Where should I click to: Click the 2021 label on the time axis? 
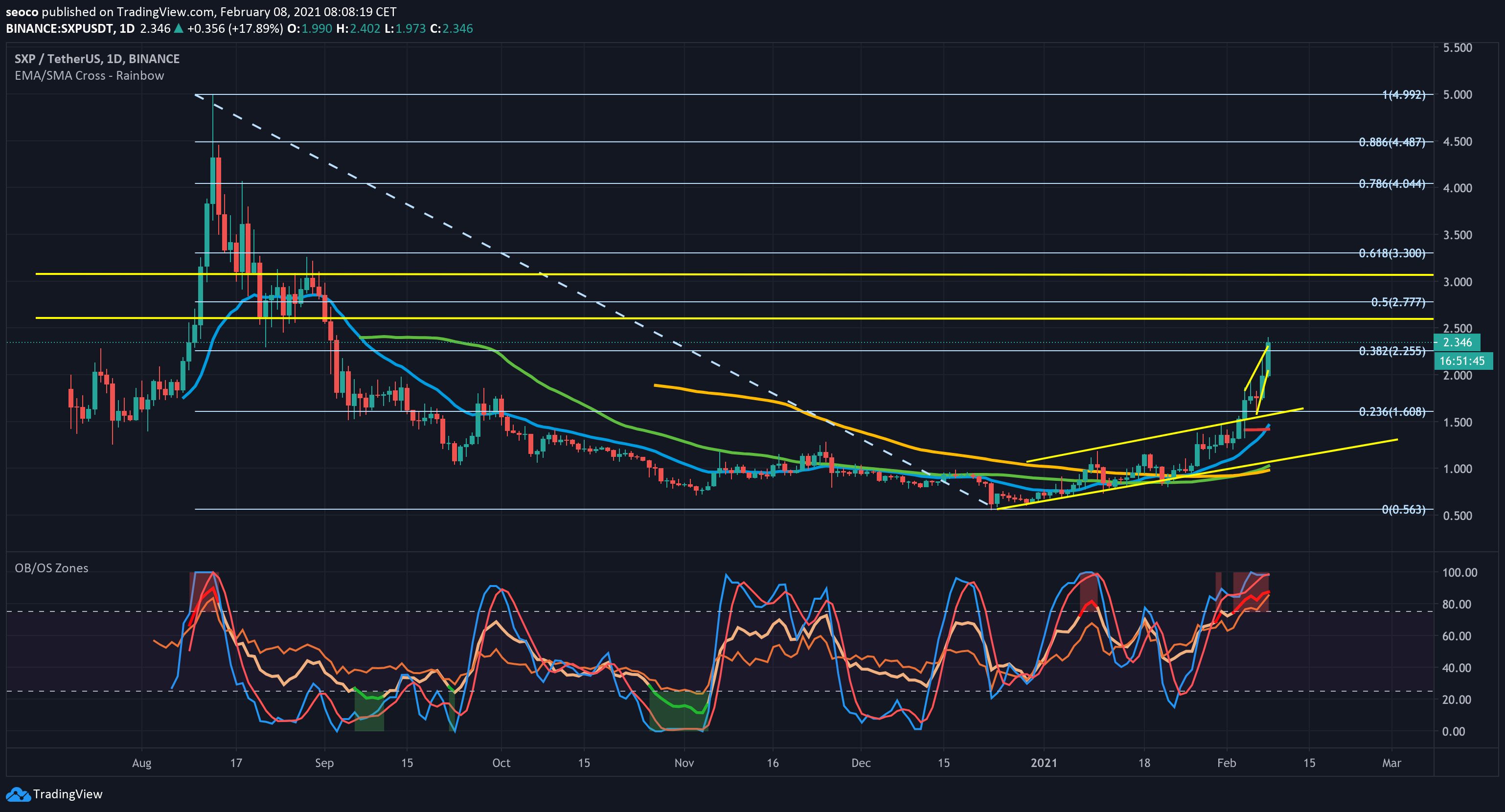click(1044, 763)
